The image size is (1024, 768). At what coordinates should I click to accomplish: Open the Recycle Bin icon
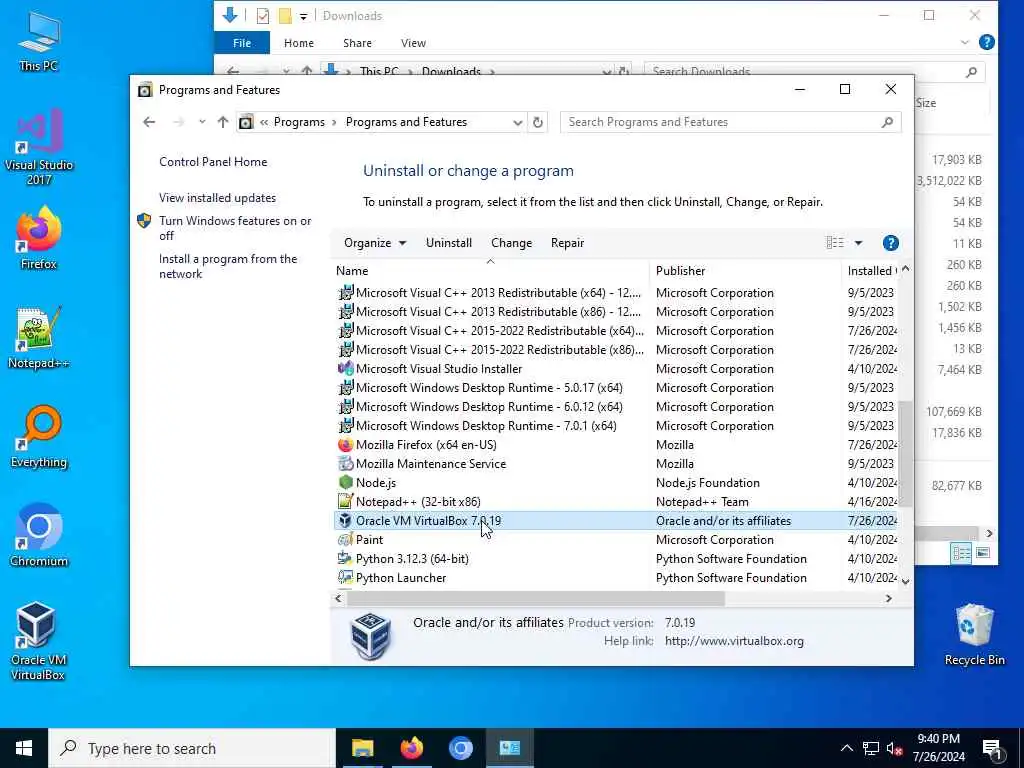(974, 635)
